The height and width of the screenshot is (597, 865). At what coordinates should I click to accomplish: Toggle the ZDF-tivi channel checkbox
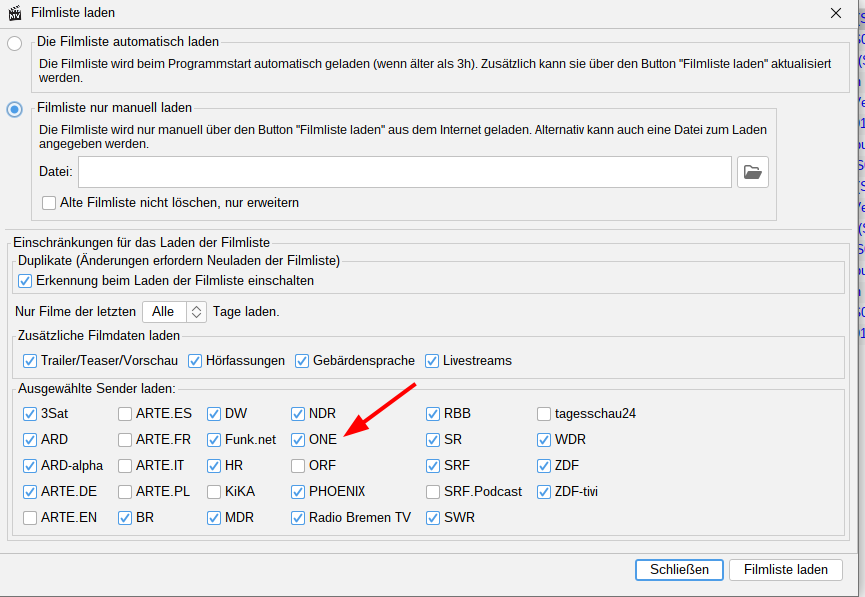point(544,492)
